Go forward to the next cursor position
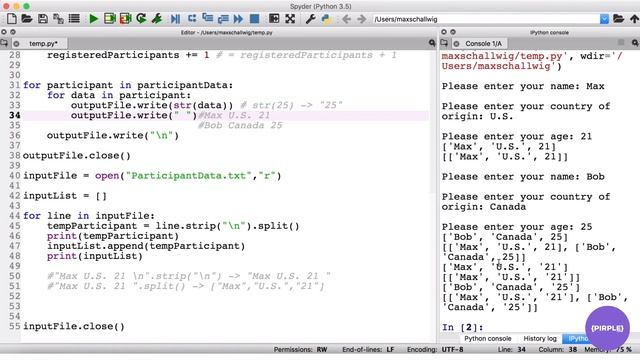The width and height of the screenshot is (640, 360). point(362,19)
